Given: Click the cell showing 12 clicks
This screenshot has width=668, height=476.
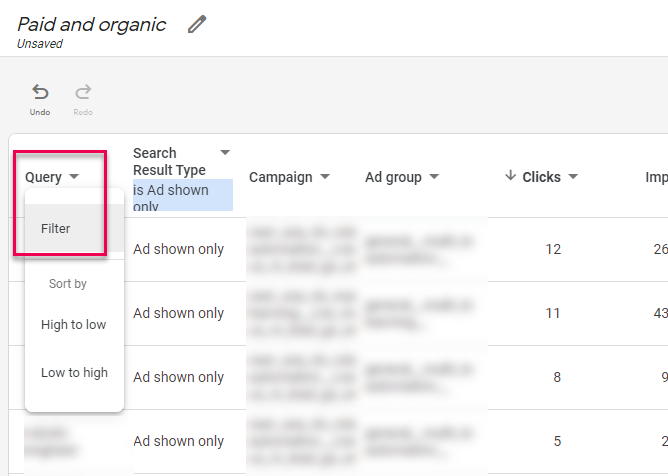Looking at the screenshot, I should (x=553, y=249).
